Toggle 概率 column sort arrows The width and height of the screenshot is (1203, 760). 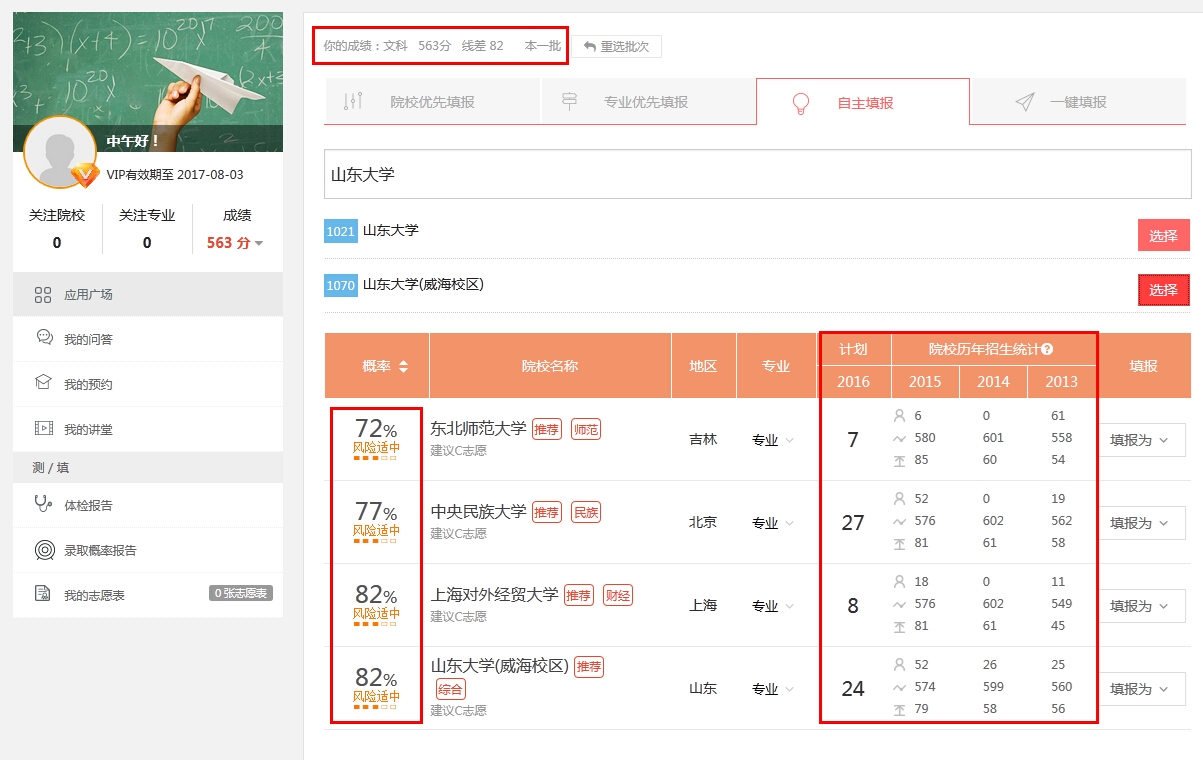[x=404, y=367]
